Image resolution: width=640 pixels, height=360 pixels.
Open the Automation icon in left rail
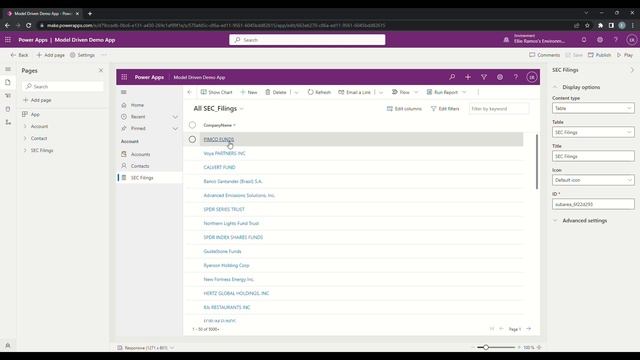click(8, 122)
